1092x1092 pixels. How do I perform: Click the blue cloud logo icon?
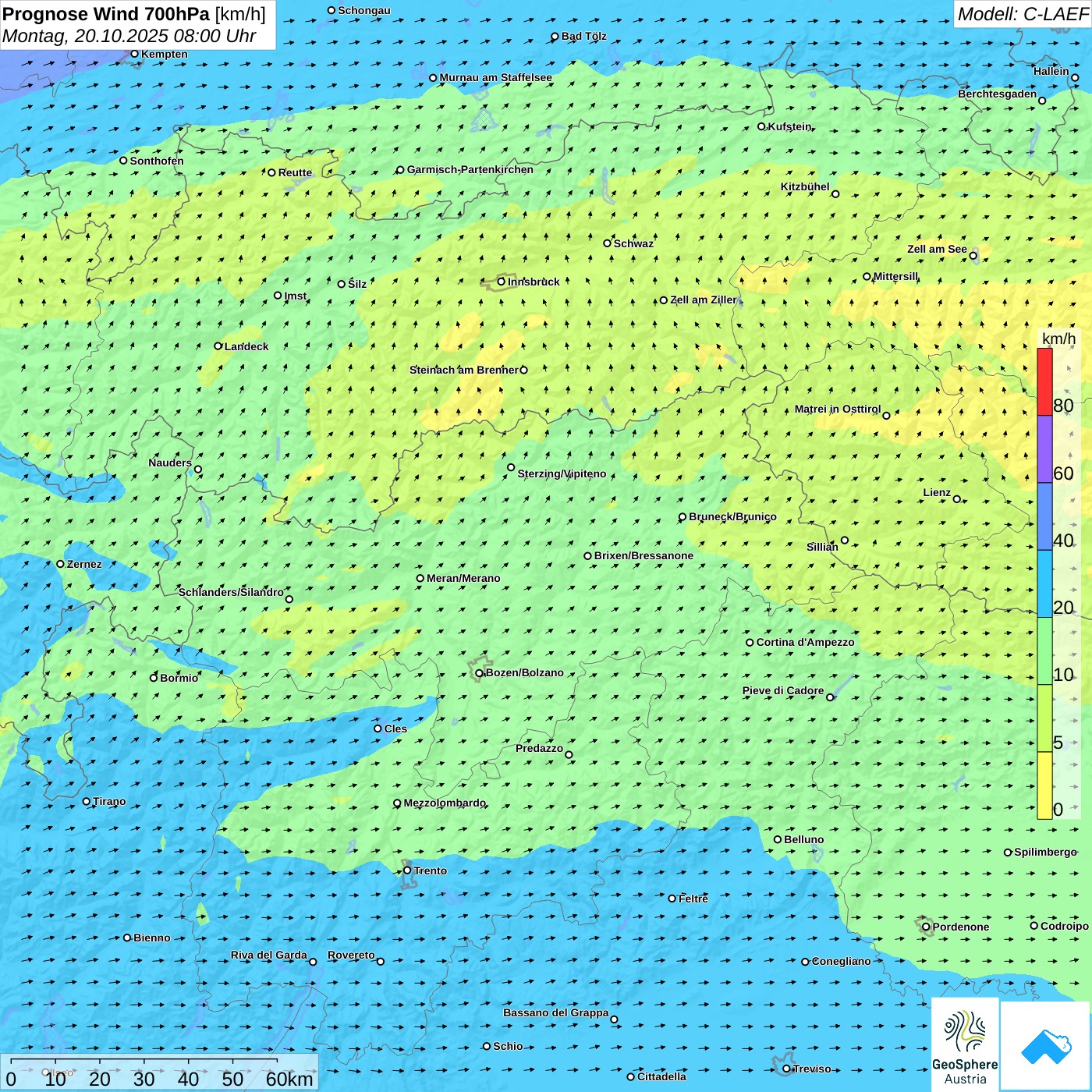(x=1046, y=1046)
